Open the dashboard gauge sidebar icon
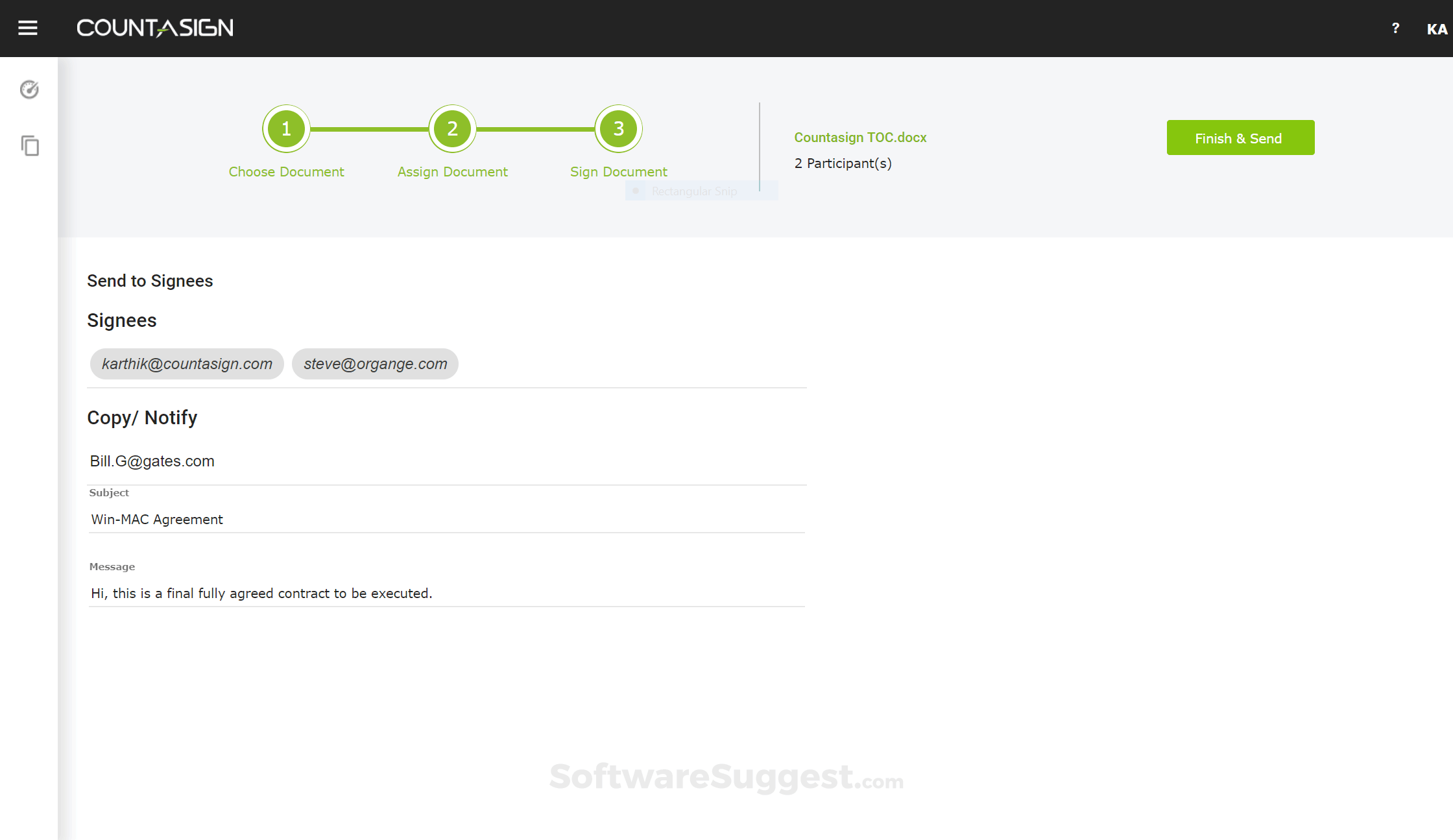Image resolution: width=1453 pixels, height=840 pixels. point(29,90)
